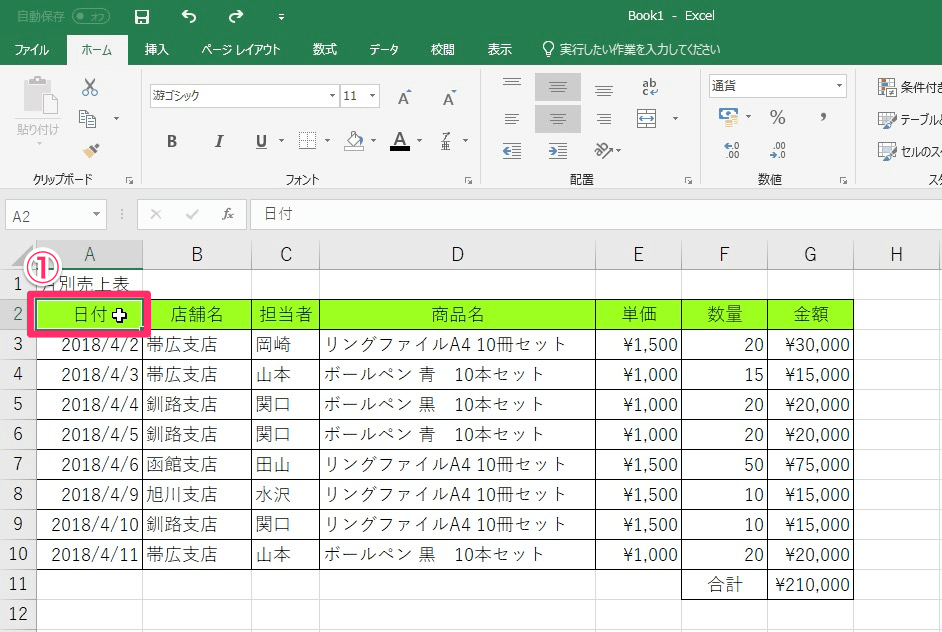Image resolution: width=942 pixels, height=632 pixels.
Task: Click the Tell Me search box
Action: click(631, 50)
